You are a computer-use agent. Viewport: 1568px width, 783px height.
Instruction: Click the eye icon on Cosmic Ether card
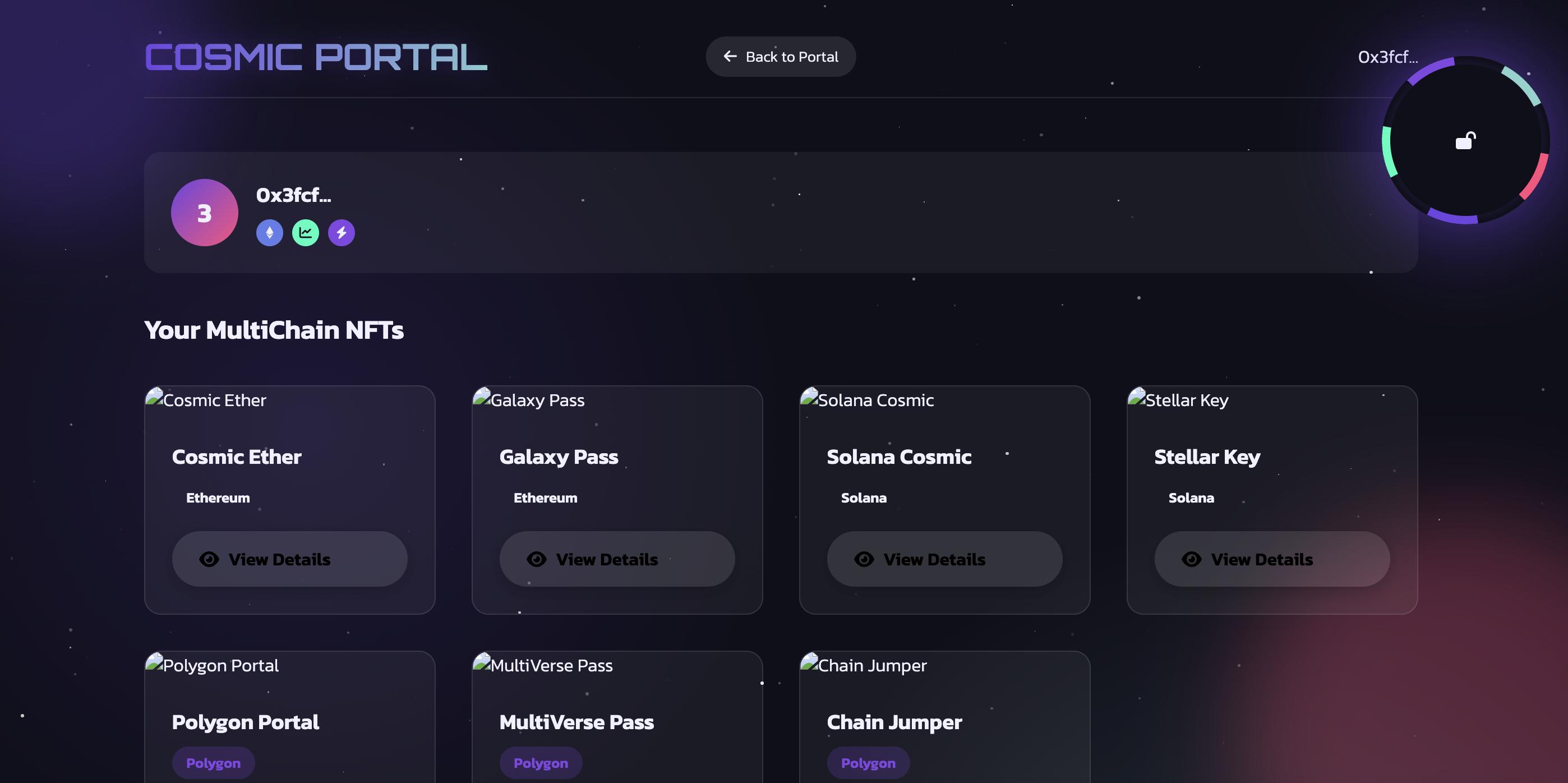(x=209, y=559)
